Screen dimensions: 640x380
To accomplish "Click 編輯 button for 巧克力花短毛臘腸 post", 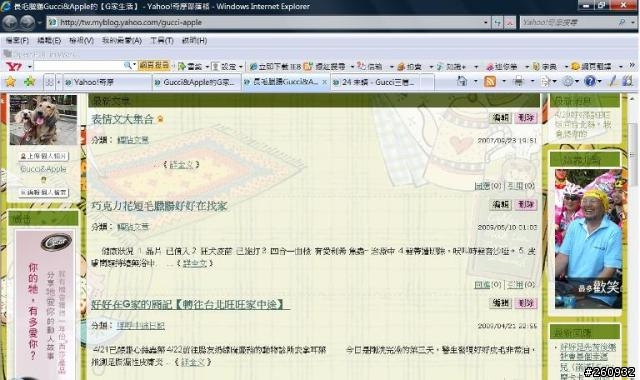I will (x=500, y=204).
